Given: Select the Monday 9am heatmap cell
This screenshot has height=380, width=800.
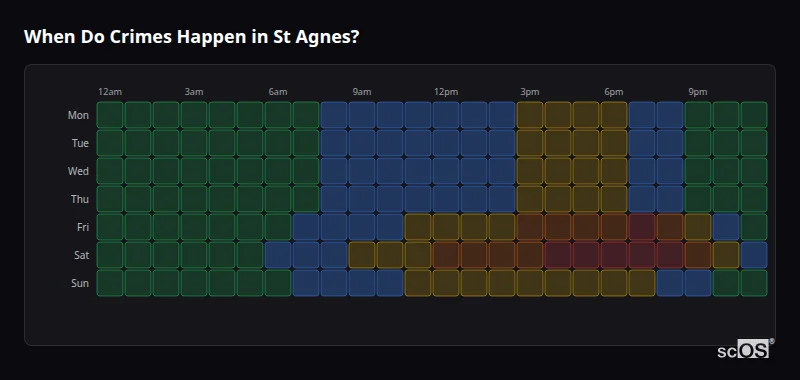Looking at the screenshot, I should (x=362, y=115).
